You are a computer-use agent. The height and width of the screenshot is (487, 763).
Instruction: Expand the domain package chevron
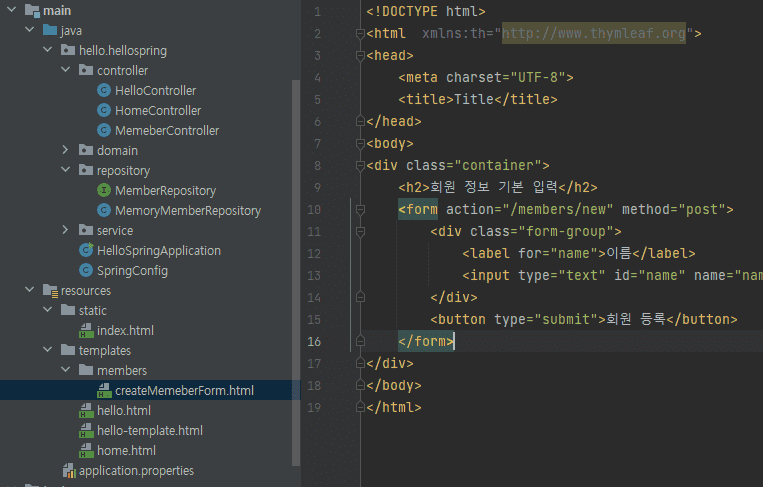[x=66, y=150]
